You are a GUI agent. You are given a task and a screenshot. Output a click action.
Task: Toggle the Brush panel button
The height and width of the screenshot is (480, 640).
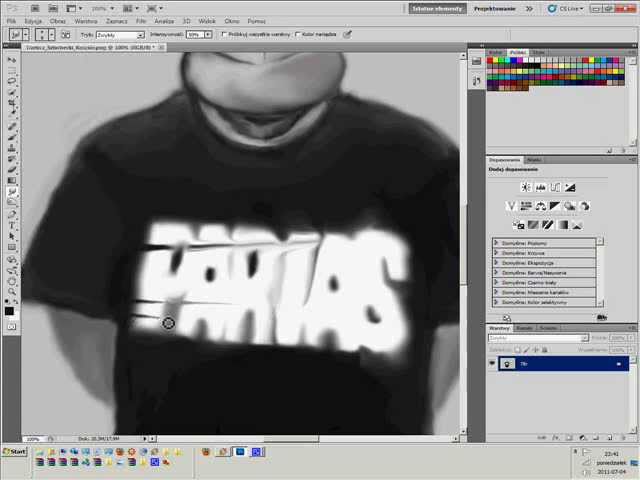tap(65, 35)
